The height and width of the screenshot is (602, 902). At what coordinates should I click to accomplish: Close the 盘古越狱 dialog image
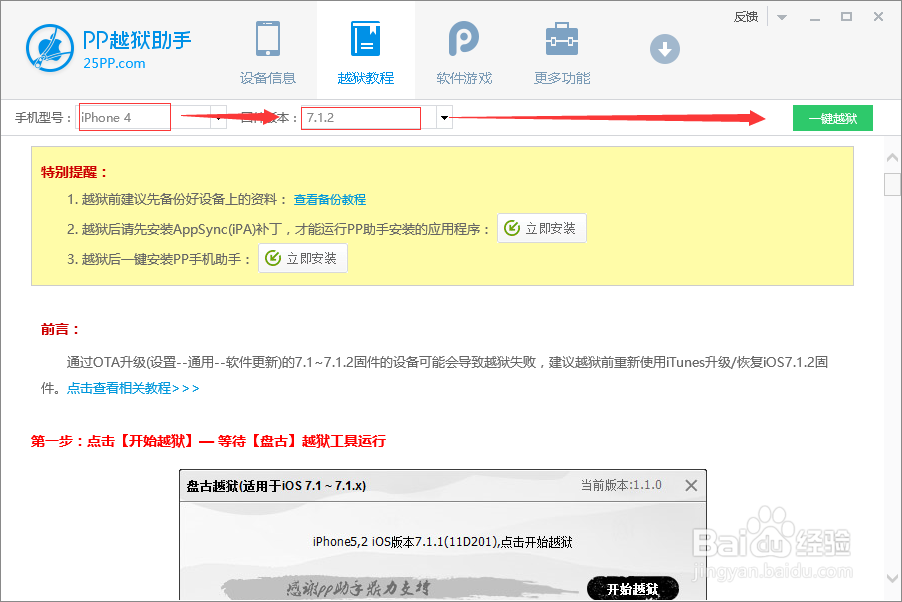[x=691, y=485]
